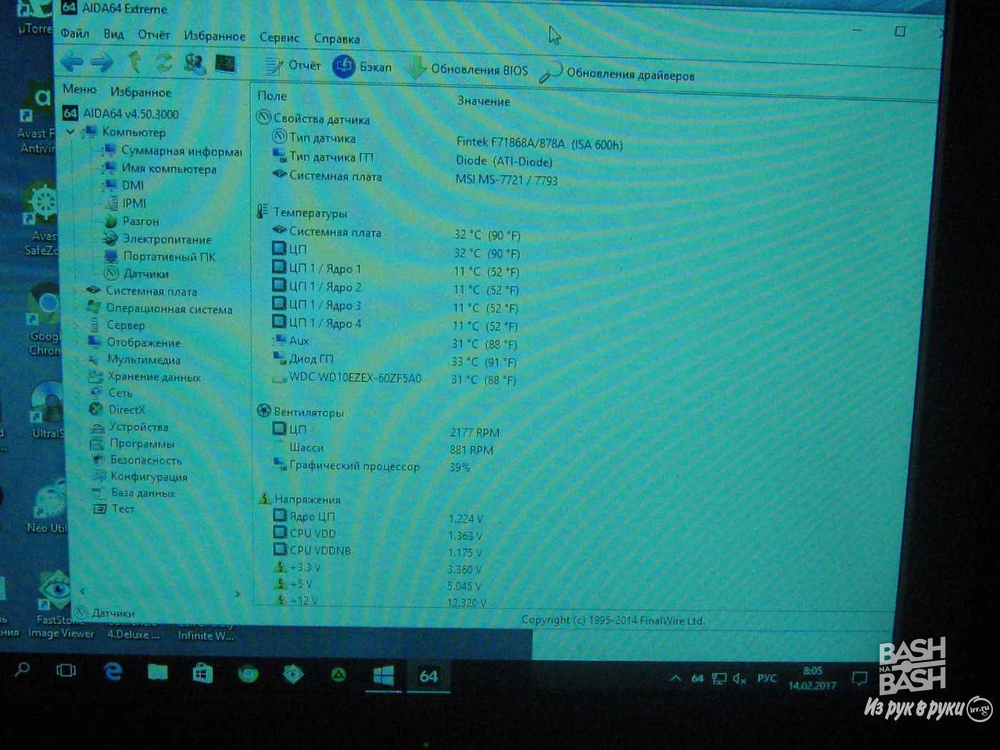Click the AIDA64 taskbar button
The image size is (1000, 750).
tap(429, 677)
